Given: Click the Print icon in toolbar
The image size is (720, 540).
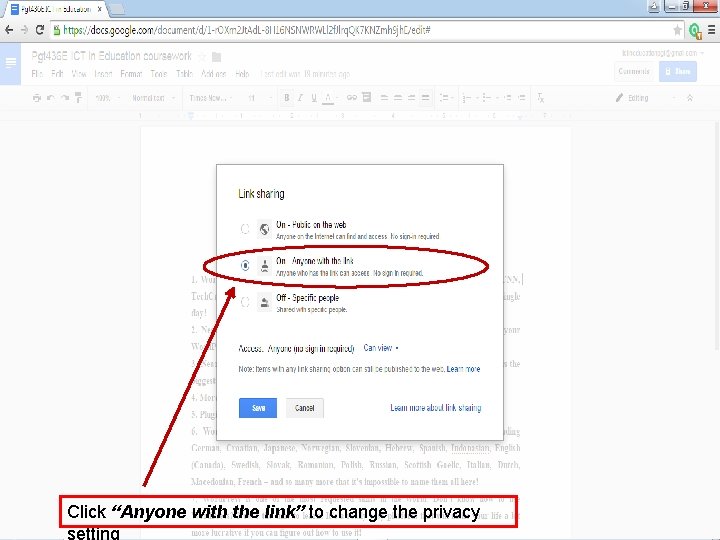Looking at the screenshot, I should click(x=37, y=98).
